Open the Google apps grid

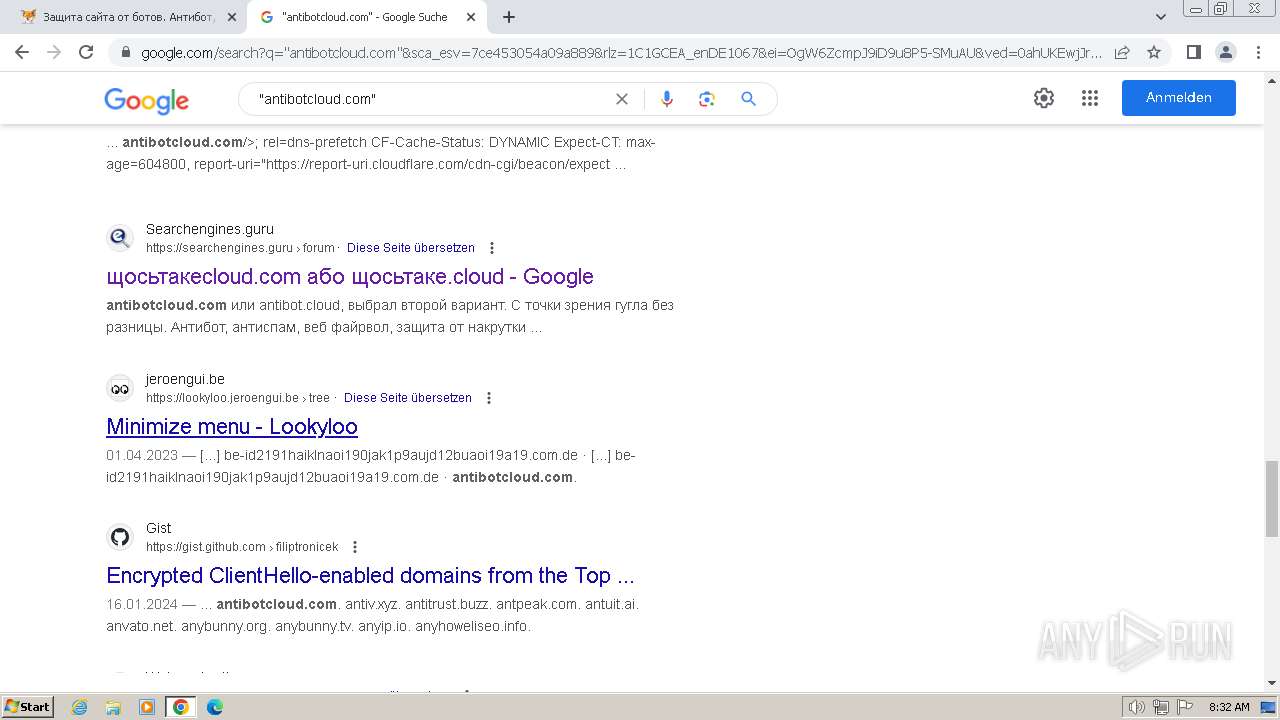pos(1090,98)
